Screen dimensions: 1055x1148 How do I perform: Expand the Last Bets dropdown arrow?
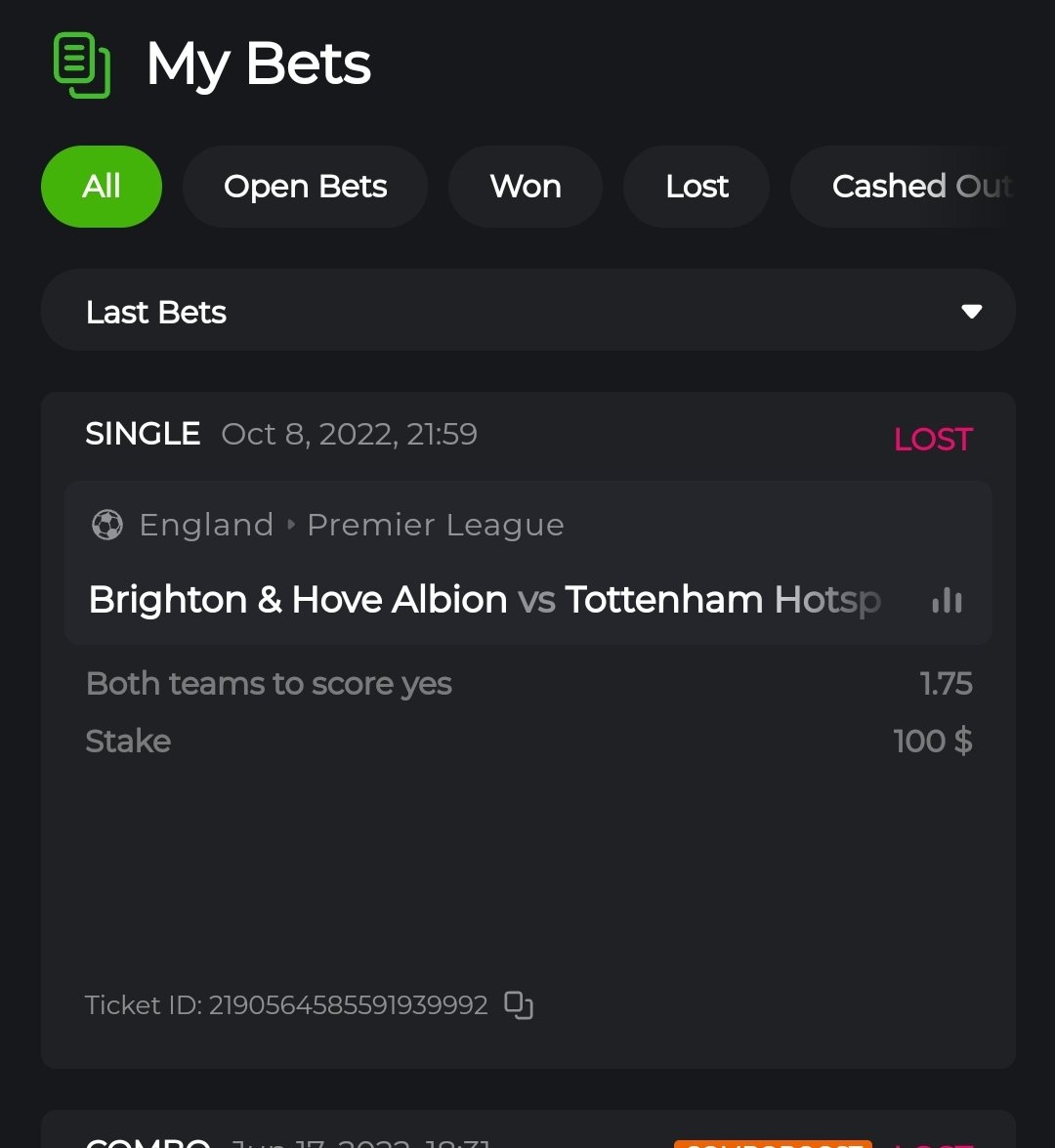coord(971,312)
